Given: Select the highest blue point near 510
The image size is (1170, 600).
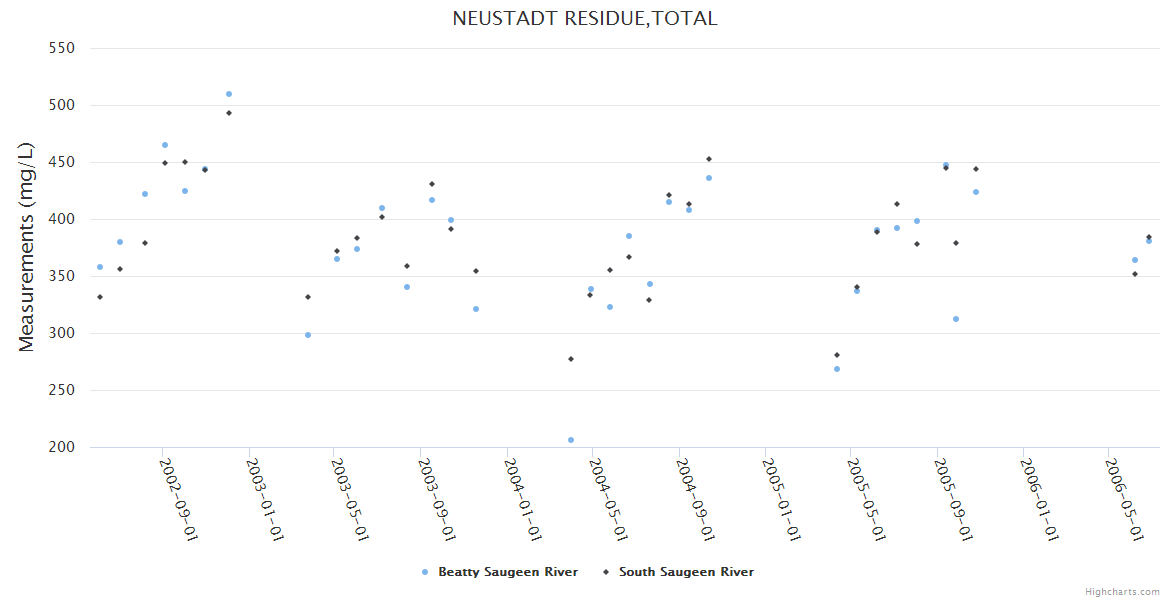Looking at the screenshot, I should click(229, 94).
